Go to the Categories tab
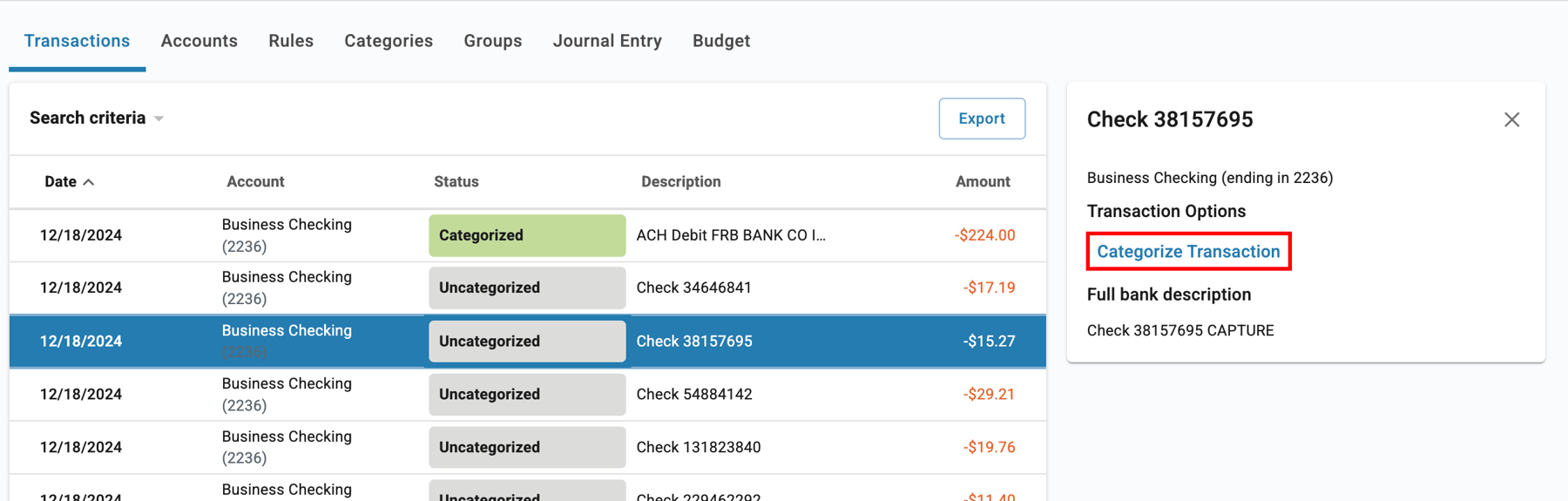This screenshot has height=501, width=1568. tap(389, 41)
